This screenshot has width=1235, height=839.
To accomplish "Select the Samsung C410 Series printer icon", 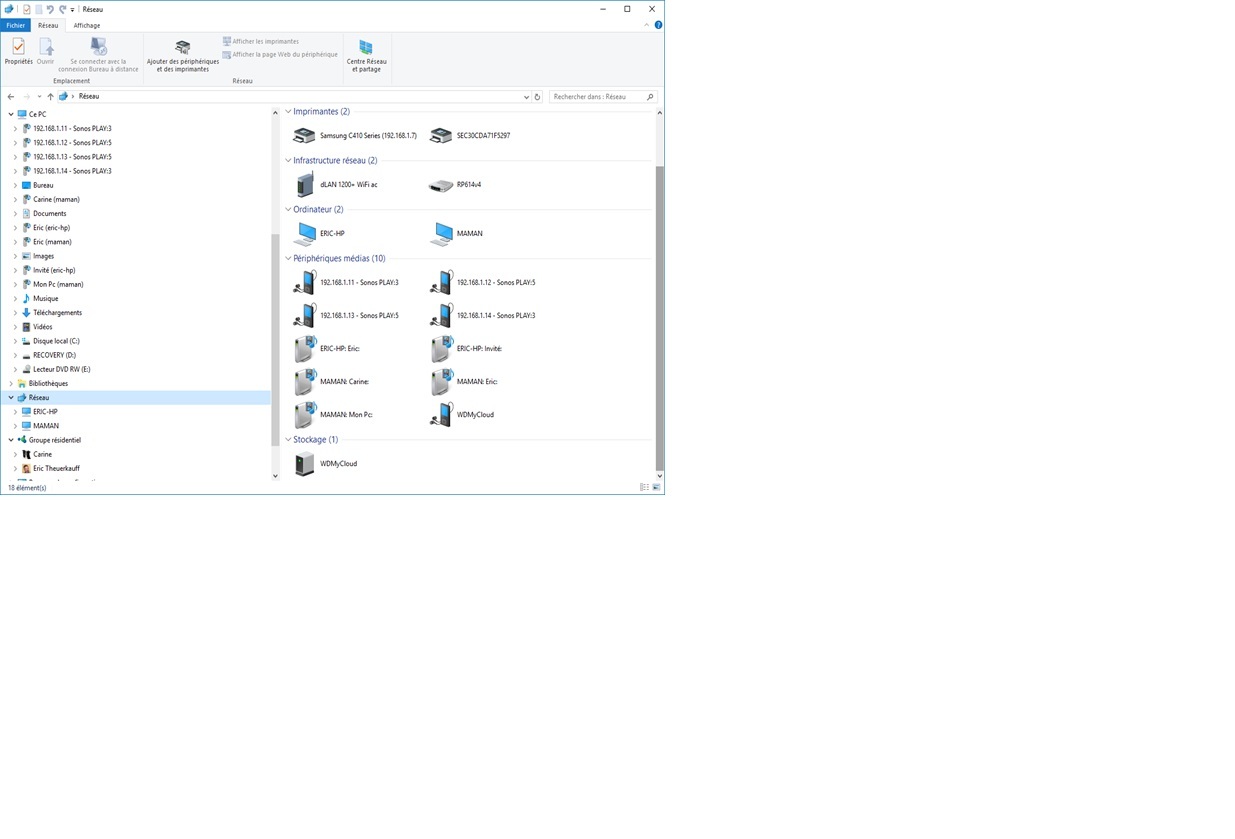I will pyautogui.click(x=304, y=135).
